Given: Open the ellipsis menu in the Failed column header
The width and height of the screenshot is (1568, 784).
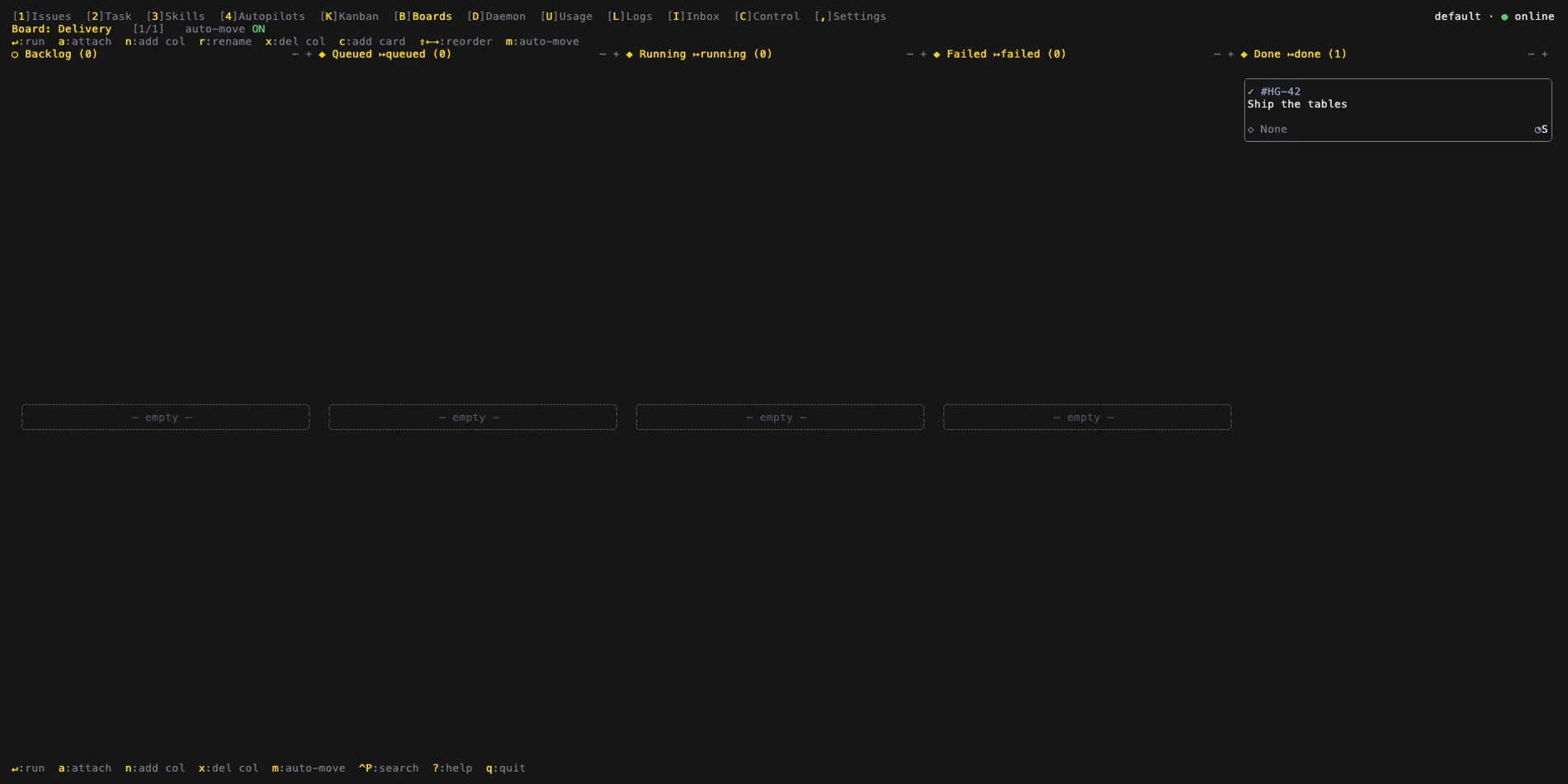Looking at the screenshot, I should [1217, 54].
